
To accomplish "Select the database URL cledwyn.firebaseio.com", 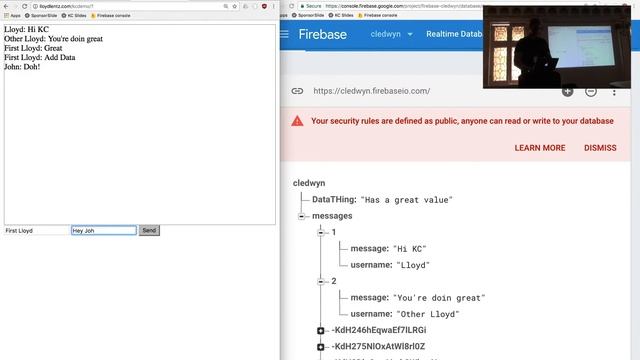I will click(x=371, y=91).
